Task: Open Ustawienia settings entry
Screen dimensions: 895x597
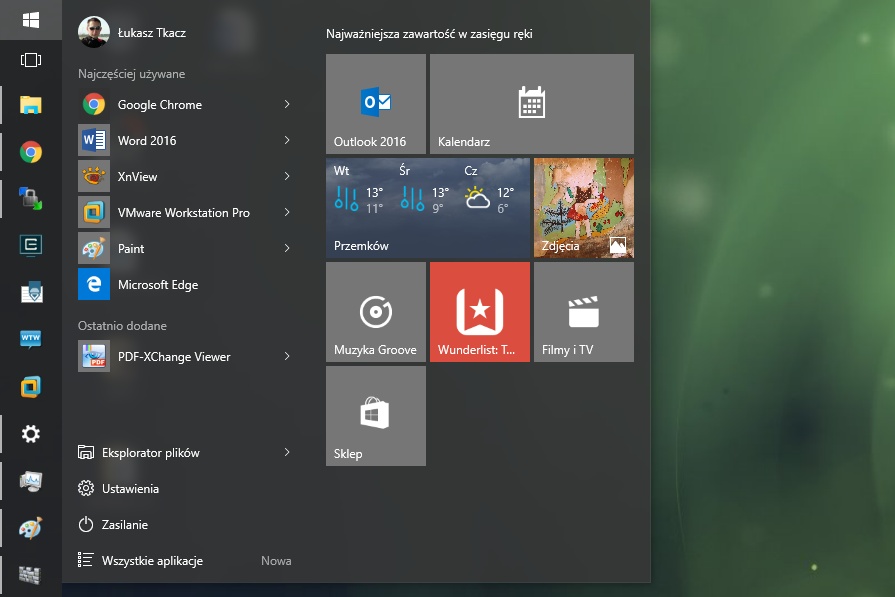Action: pyautogui.click(x=130, y=489)
